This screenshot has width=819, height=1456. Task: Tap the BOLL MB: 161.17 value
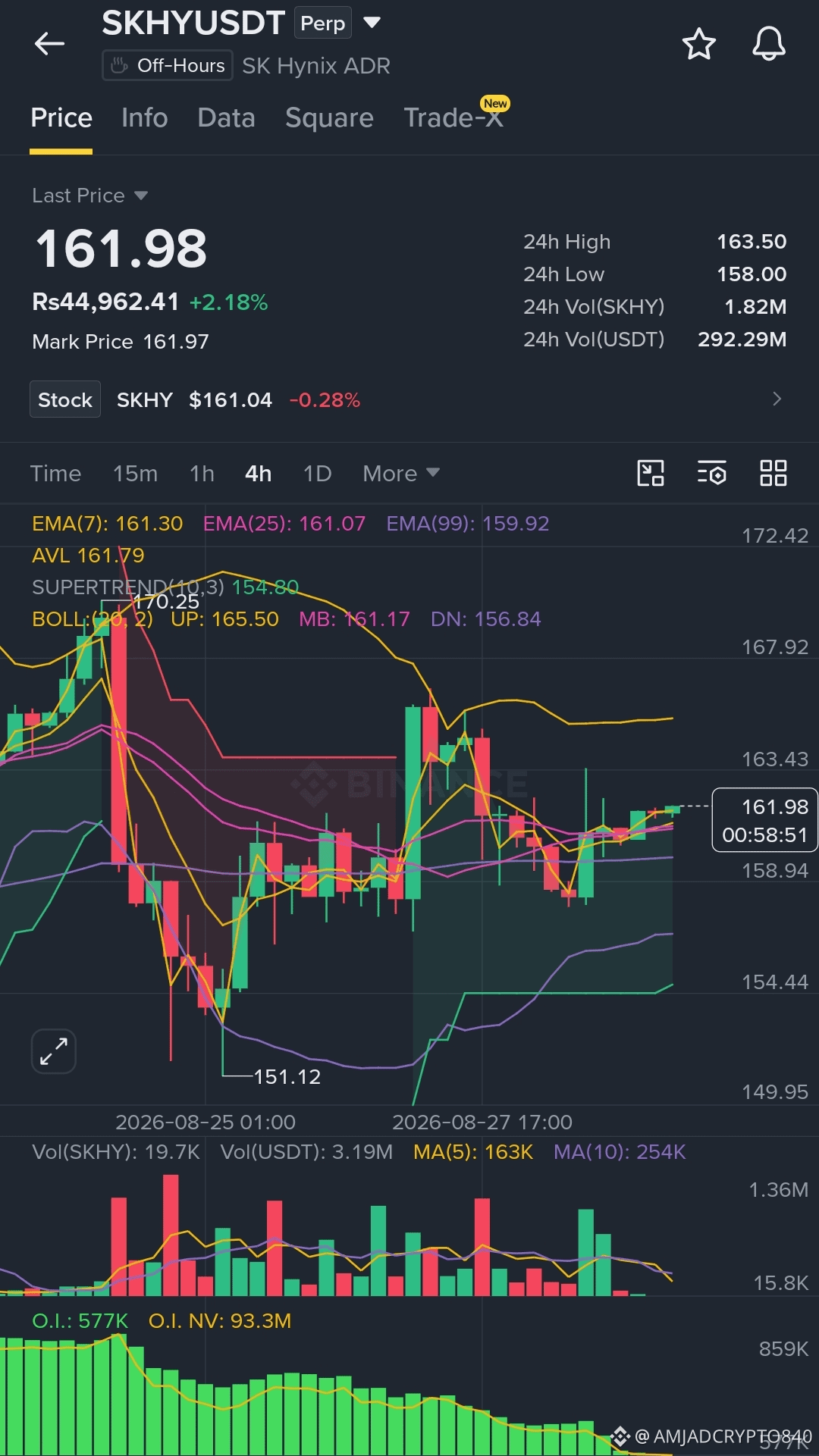(x=354, y=619)
